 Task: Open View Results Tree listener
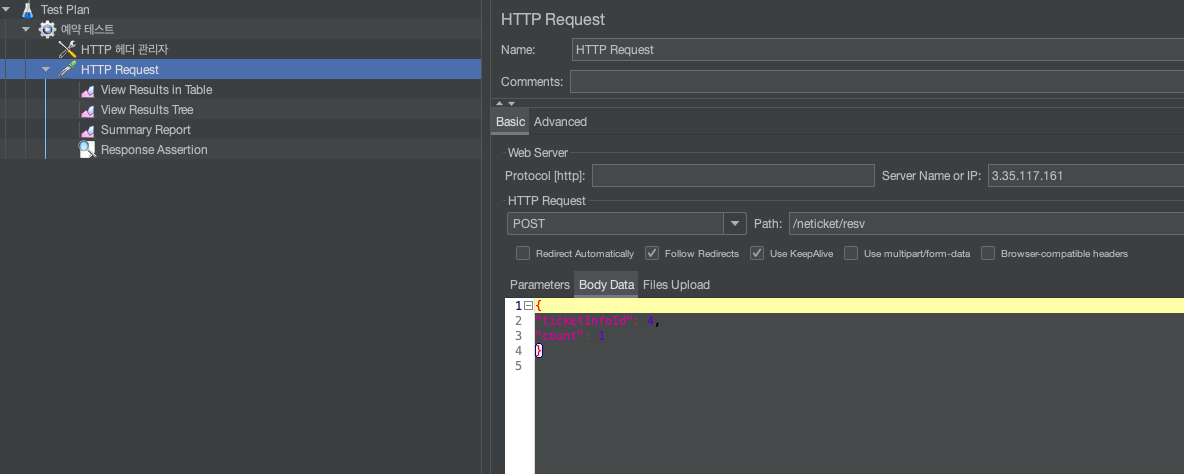[147, 110]
